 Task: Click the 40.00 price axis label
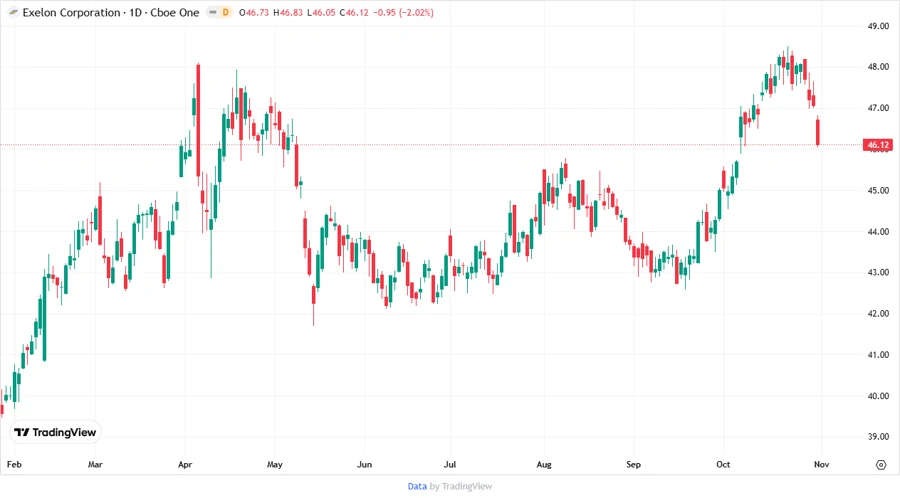(878, 396)
